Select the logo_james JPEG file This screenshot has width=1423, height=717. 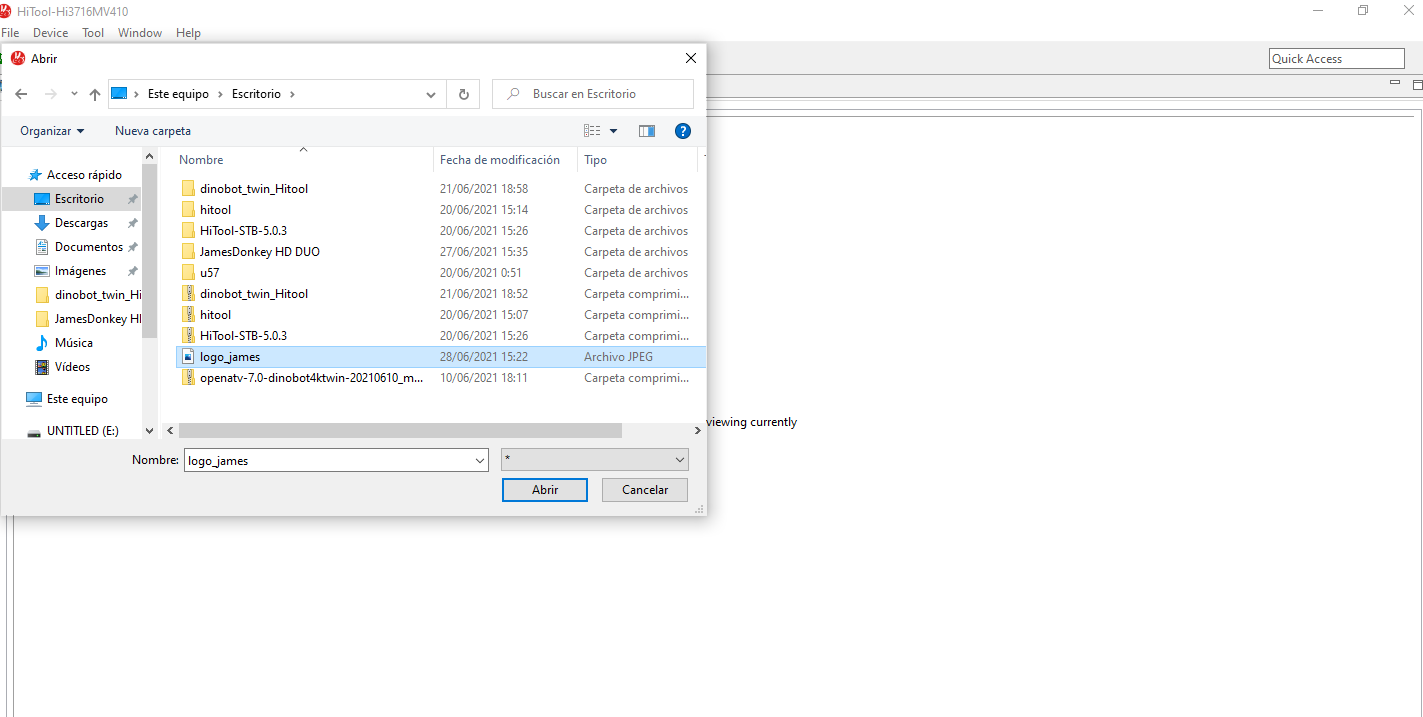click(x=230, y=357)
